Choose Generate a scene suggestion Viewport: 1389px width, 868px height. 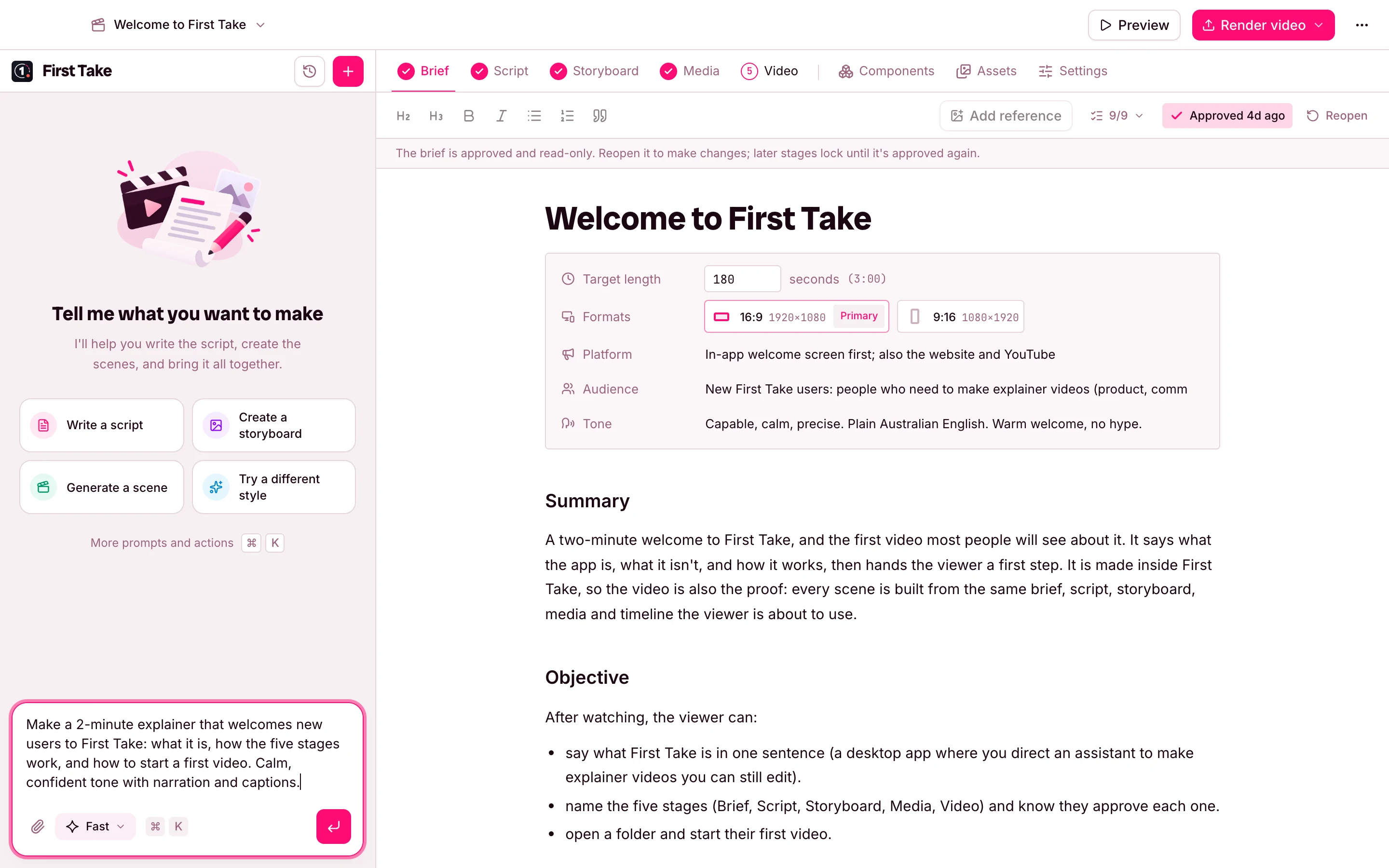coord(102,487)
